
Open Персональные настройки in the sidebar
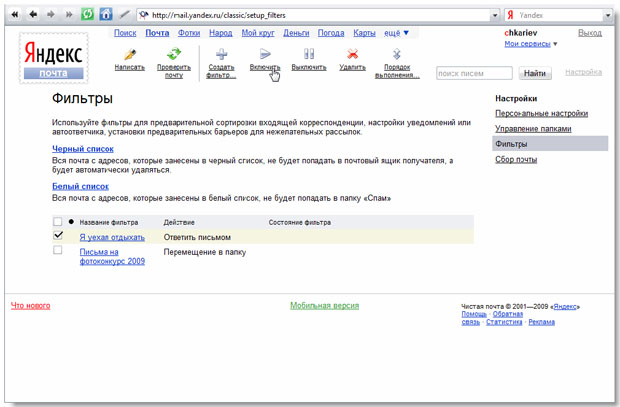541,114
